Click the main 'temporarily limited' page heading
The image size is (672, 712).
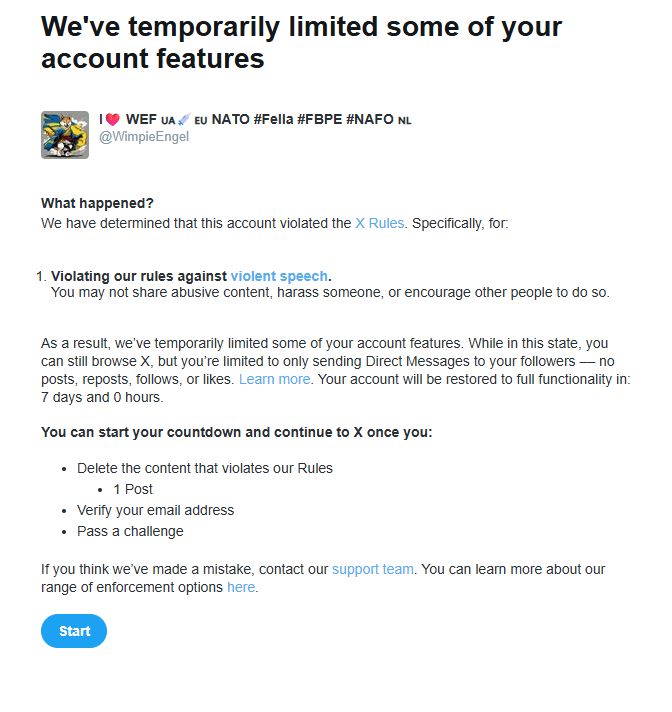click(301, 42)
